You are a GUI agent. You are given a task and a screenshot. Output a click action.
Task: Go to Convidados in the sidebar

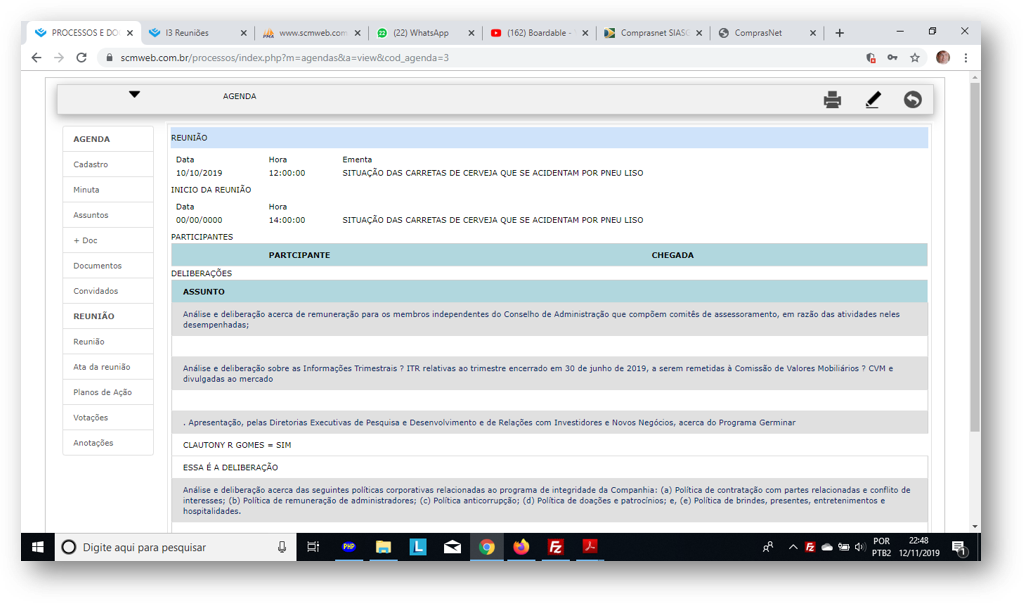pos(95,291)
